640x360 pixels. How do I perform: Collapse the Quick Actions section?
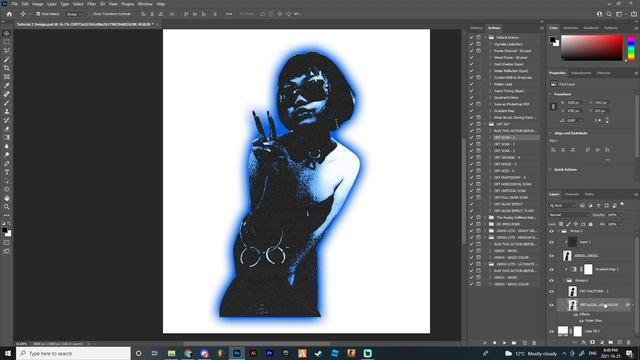click(551, 169)
